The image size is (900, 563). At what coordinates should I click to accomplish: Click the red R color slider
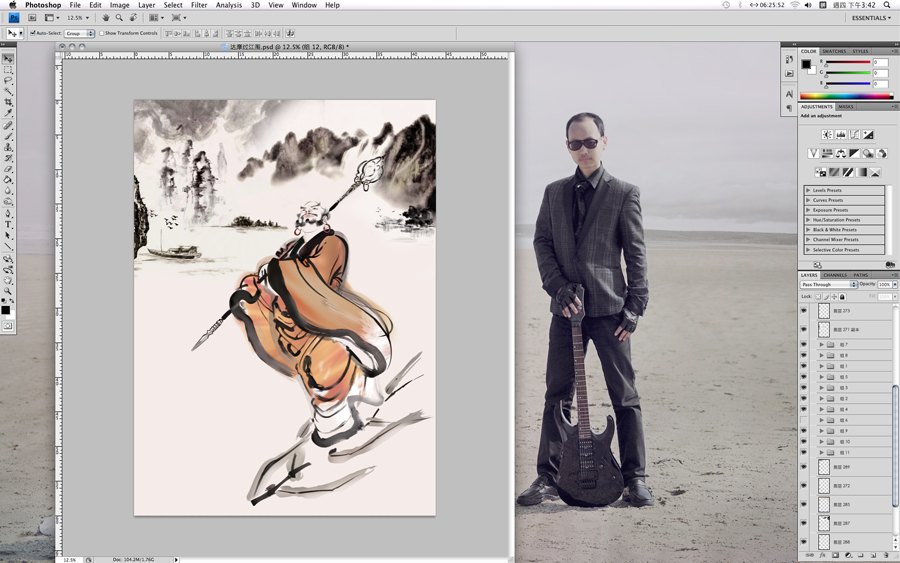(x=848, y=63)
